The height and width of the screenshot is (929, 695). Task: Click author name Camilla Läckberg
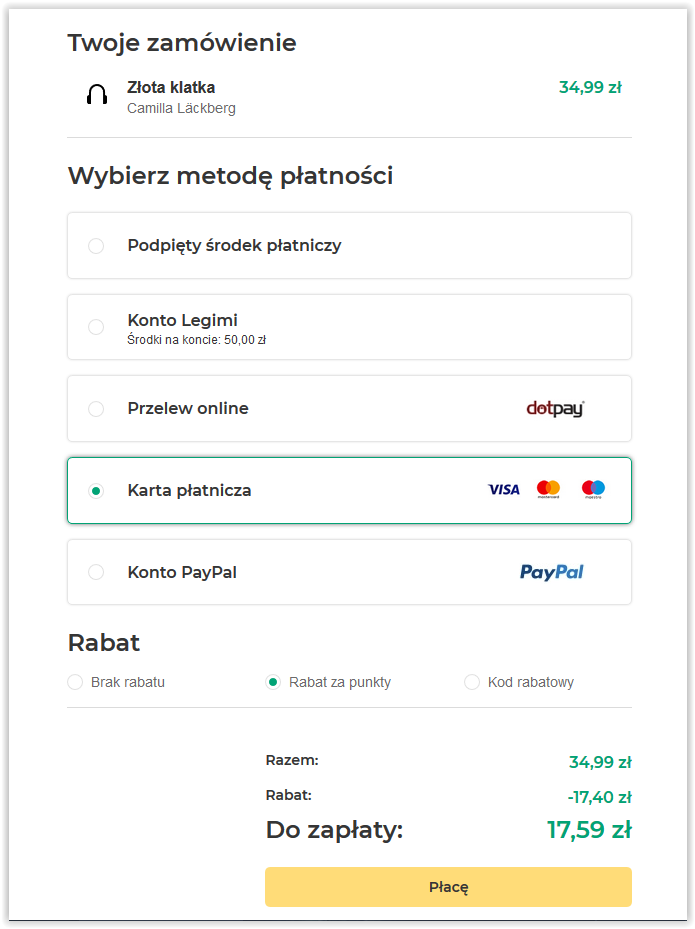181,108
